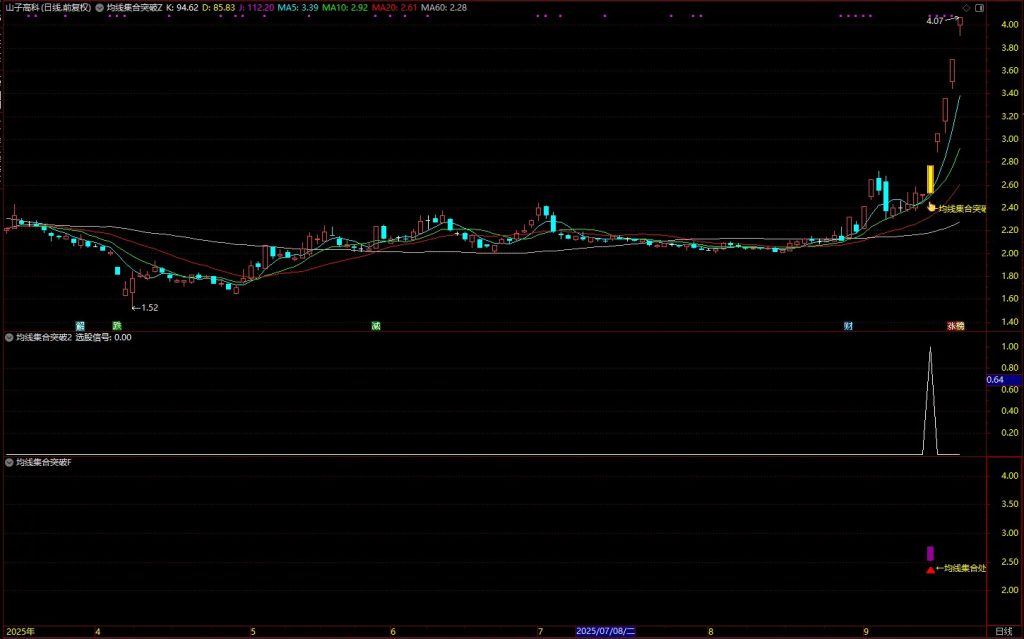Click the pointing-hand breakout signal icon
Viewport: 1024px width, 639px height.
click(932, 207)
